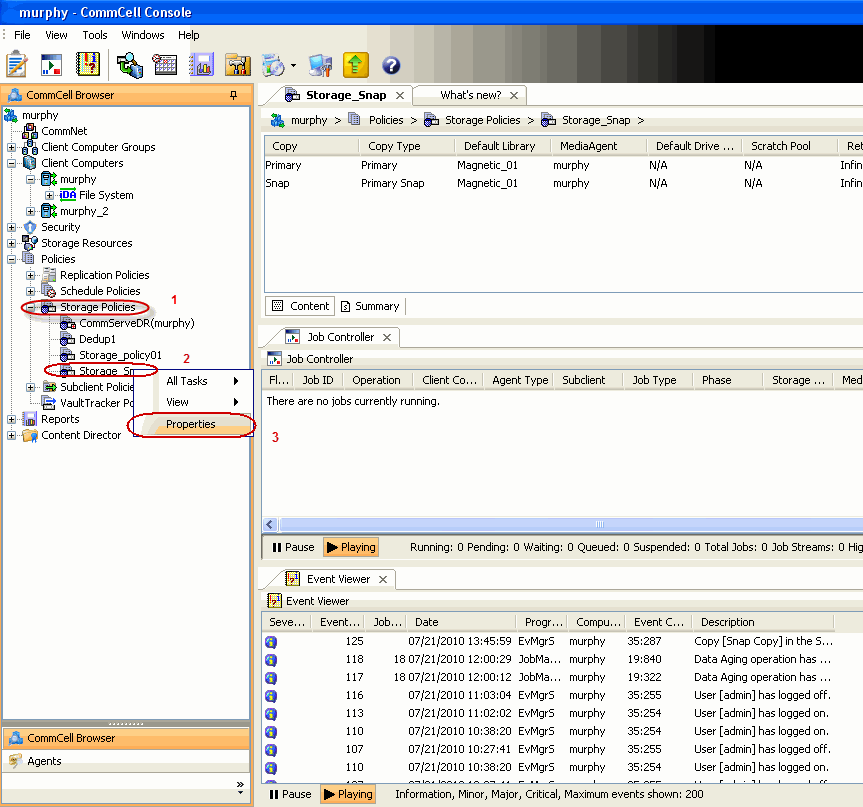863x807 pixels.
Task: Close the Job Controller tab
Action: [x=387, y=337]
